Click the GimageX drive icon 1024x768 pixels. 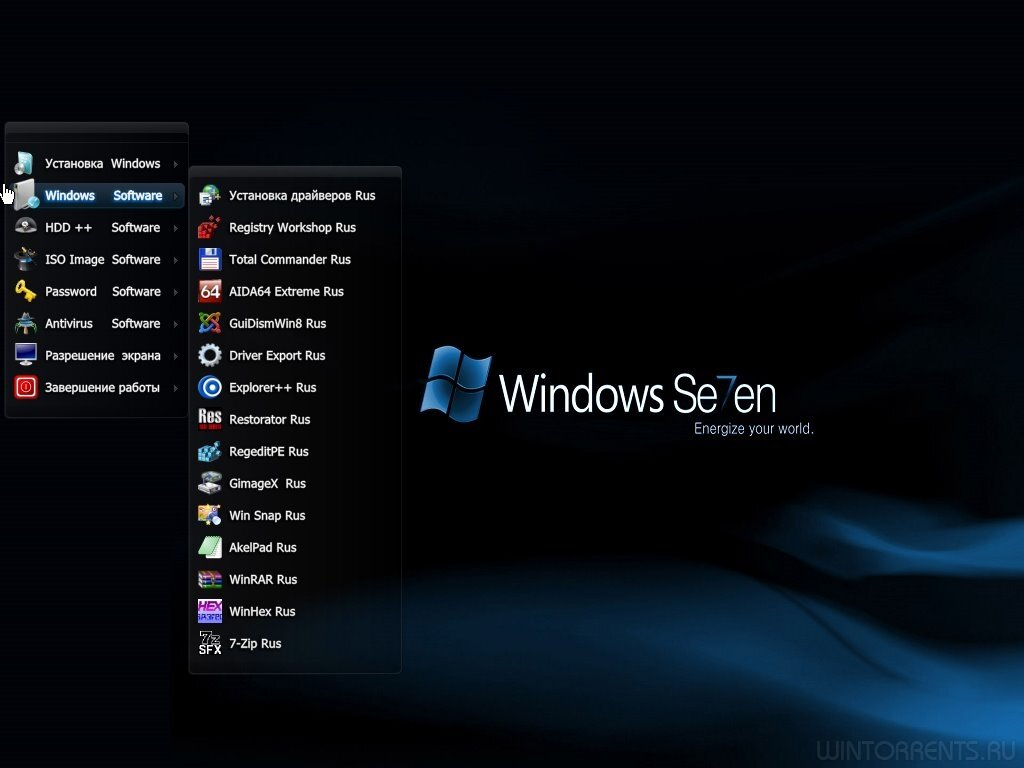point(210,483)
